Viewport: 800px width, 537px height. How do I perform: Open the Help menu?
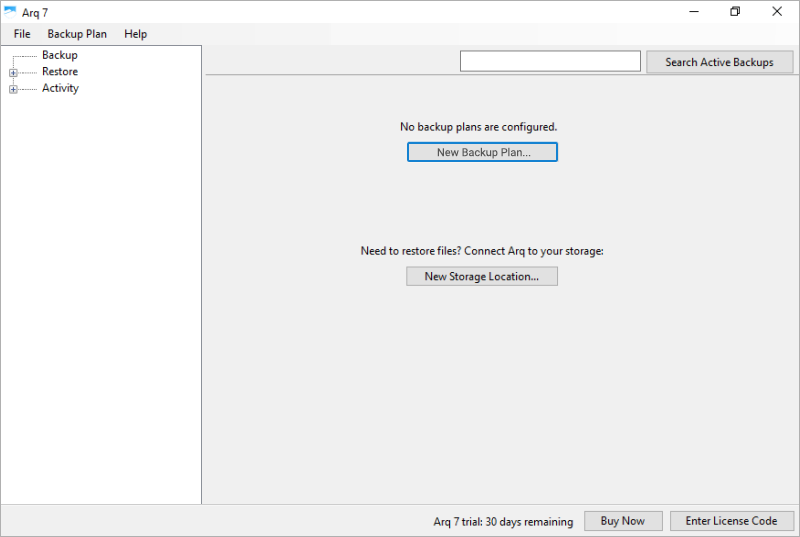[135, 34]
